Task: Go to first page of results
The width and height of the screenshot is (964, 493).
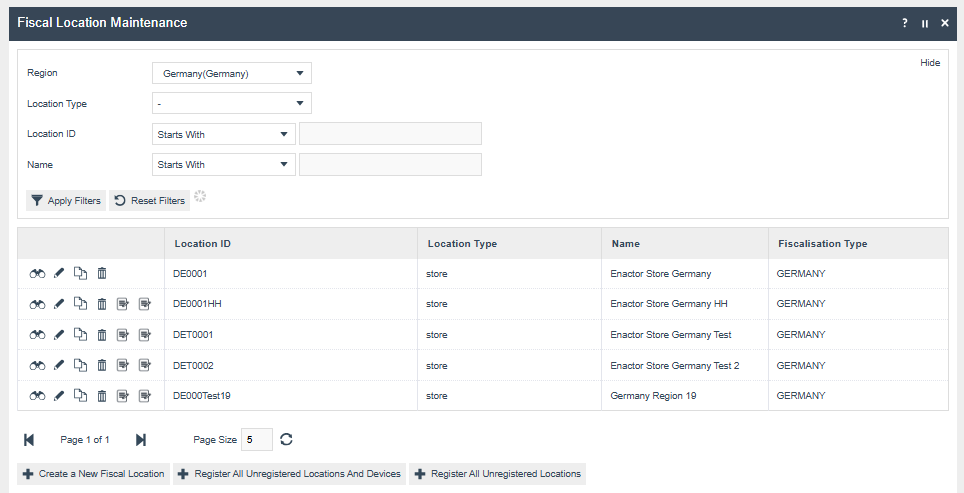Action: pyautogui.click(x=29, y=440)
